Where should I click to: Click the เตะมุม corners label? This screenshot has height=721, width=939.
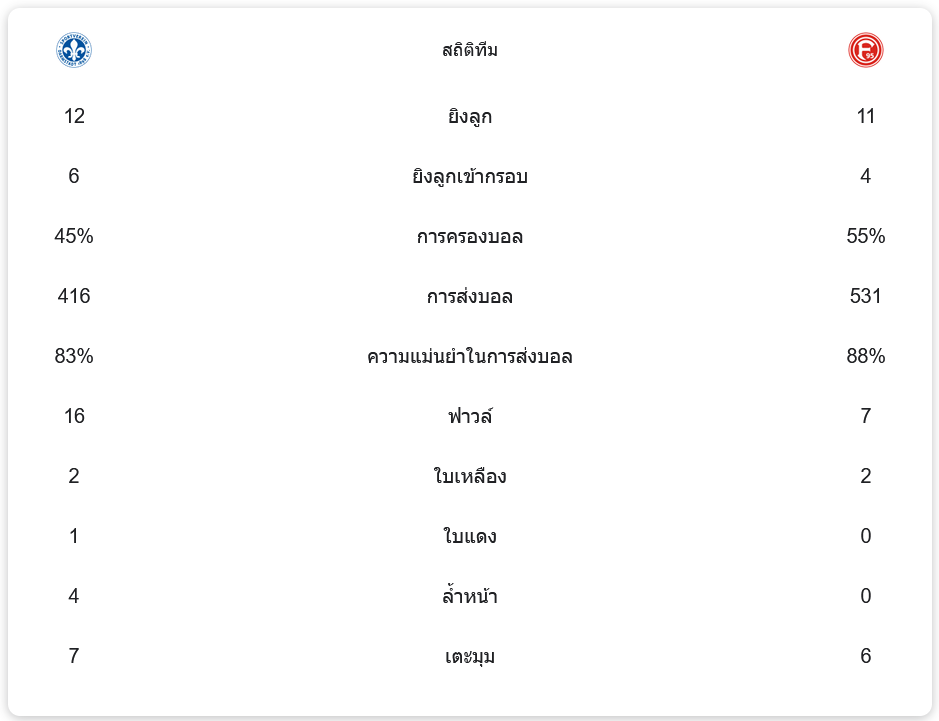[469, 657]
